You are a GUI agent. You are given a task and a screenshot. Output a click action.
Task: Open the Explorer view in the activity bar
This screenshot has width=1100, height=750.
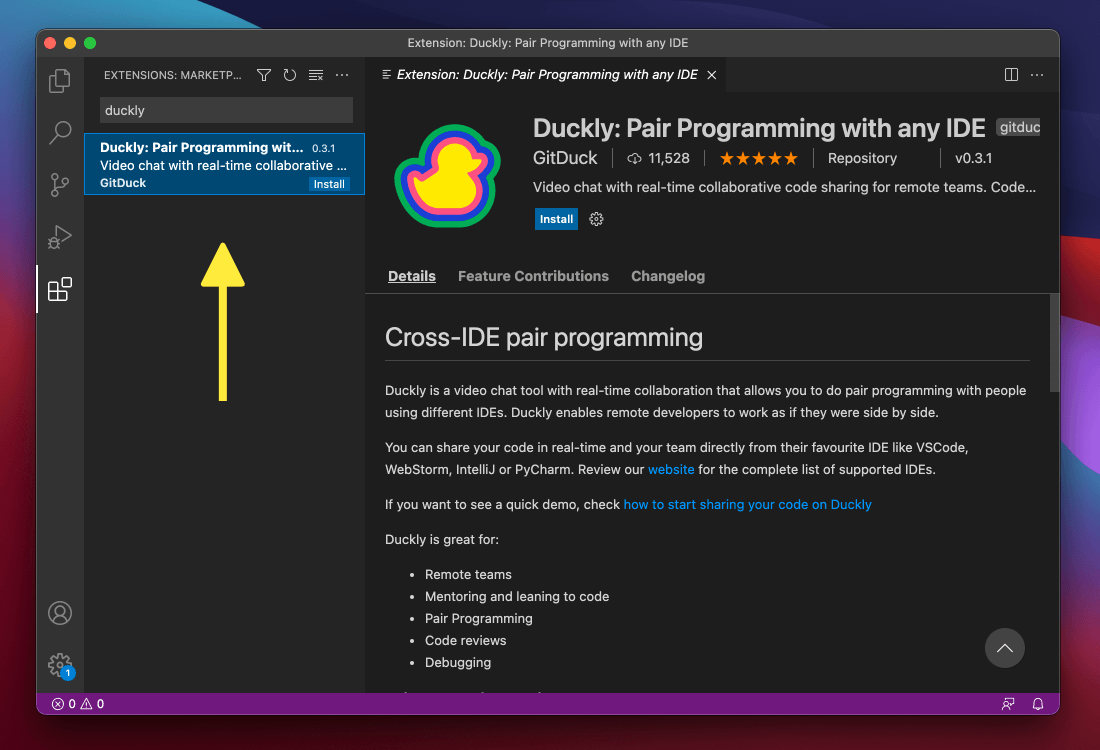pyautogui.click(x=60, y=81)
